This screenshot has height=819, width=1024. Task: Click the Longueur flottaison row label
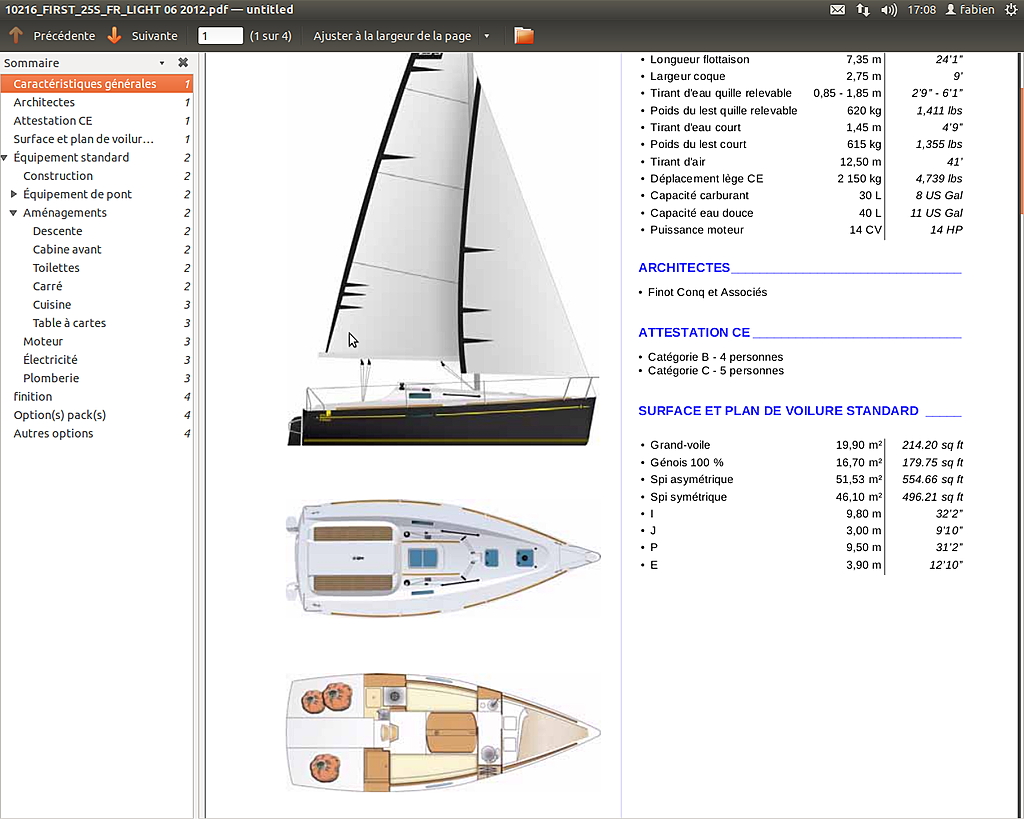tap(699, 59)
